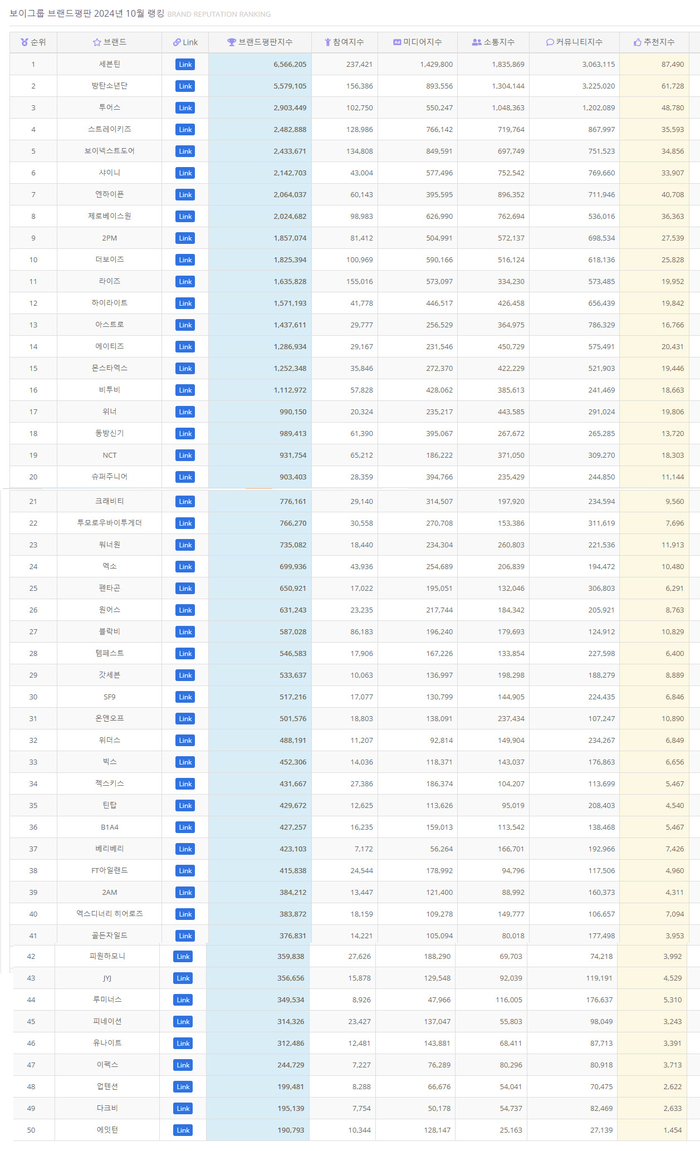Image resolution: width=700 pixels, height=1151 pixels.
Task: Open the Link button in 갓세븐 row
Action: pyautogui.click(x=185, y=675)
